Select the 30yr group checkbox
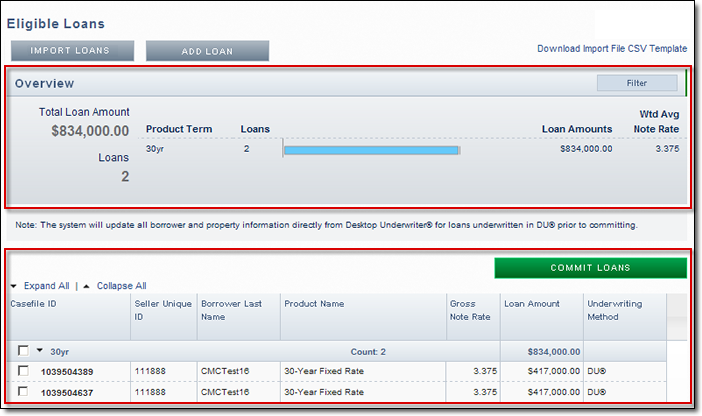This screenshot has width=702, height=416. 23,351
